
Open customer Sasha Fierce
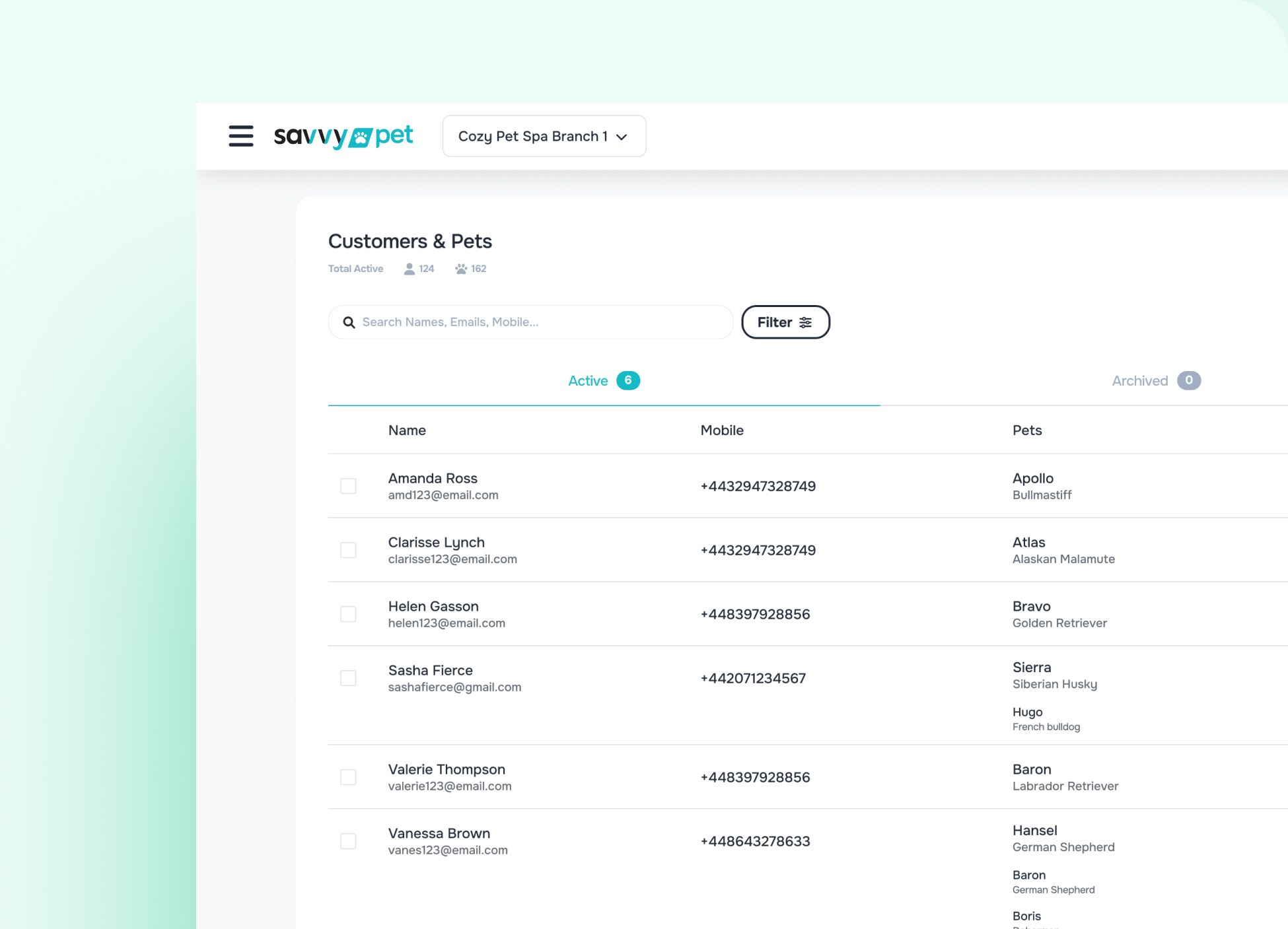click(431, 670)
